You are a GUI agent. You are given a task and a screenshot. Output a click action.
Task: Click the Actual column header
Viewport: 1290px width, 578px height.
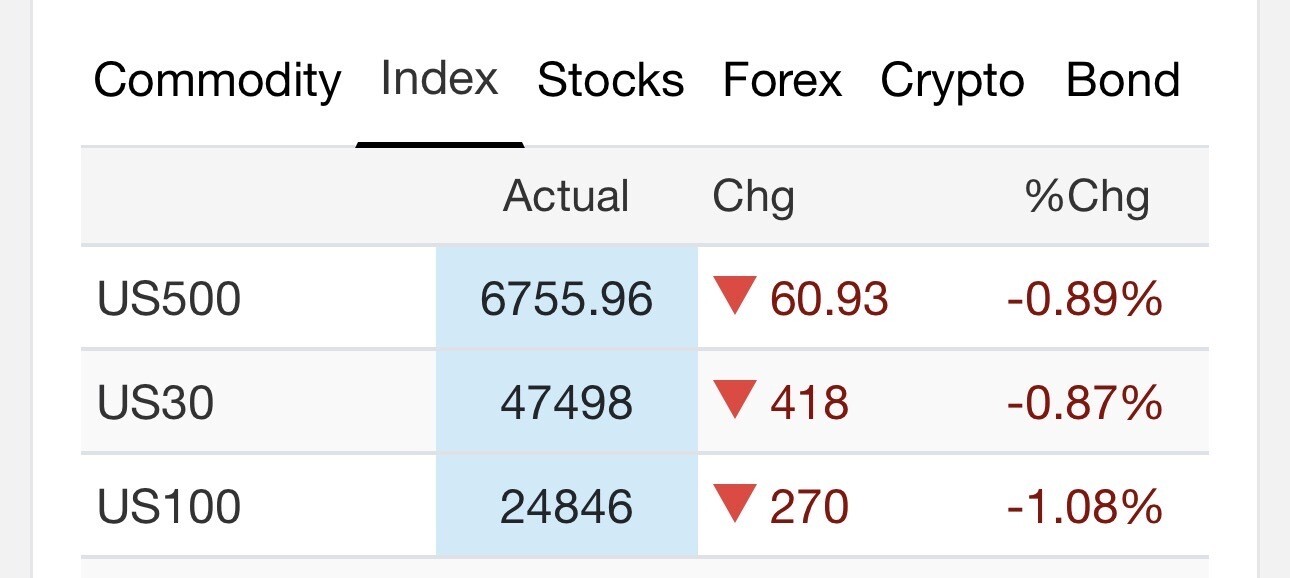click(x=566, y=196)
